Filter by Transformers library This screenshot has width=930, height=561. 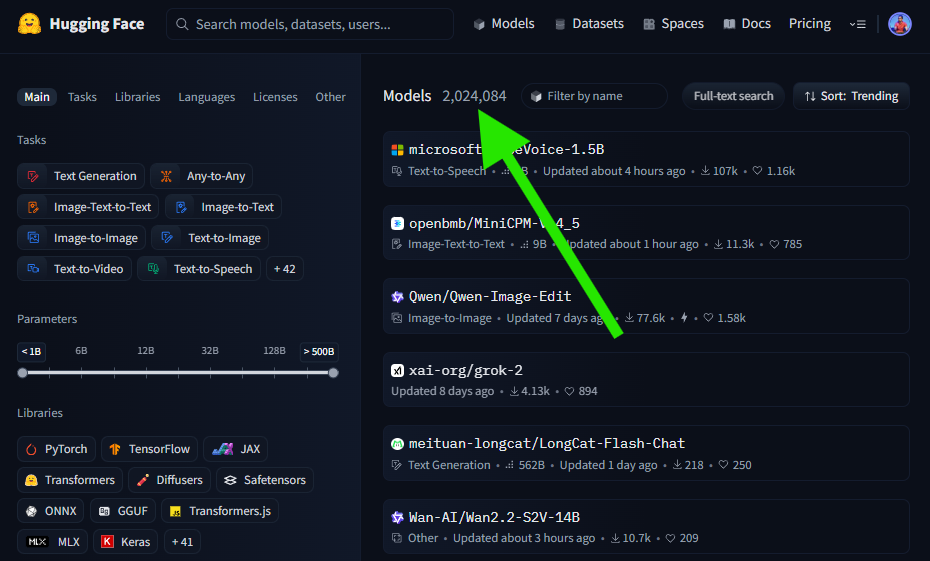click(x=70, y=480)
